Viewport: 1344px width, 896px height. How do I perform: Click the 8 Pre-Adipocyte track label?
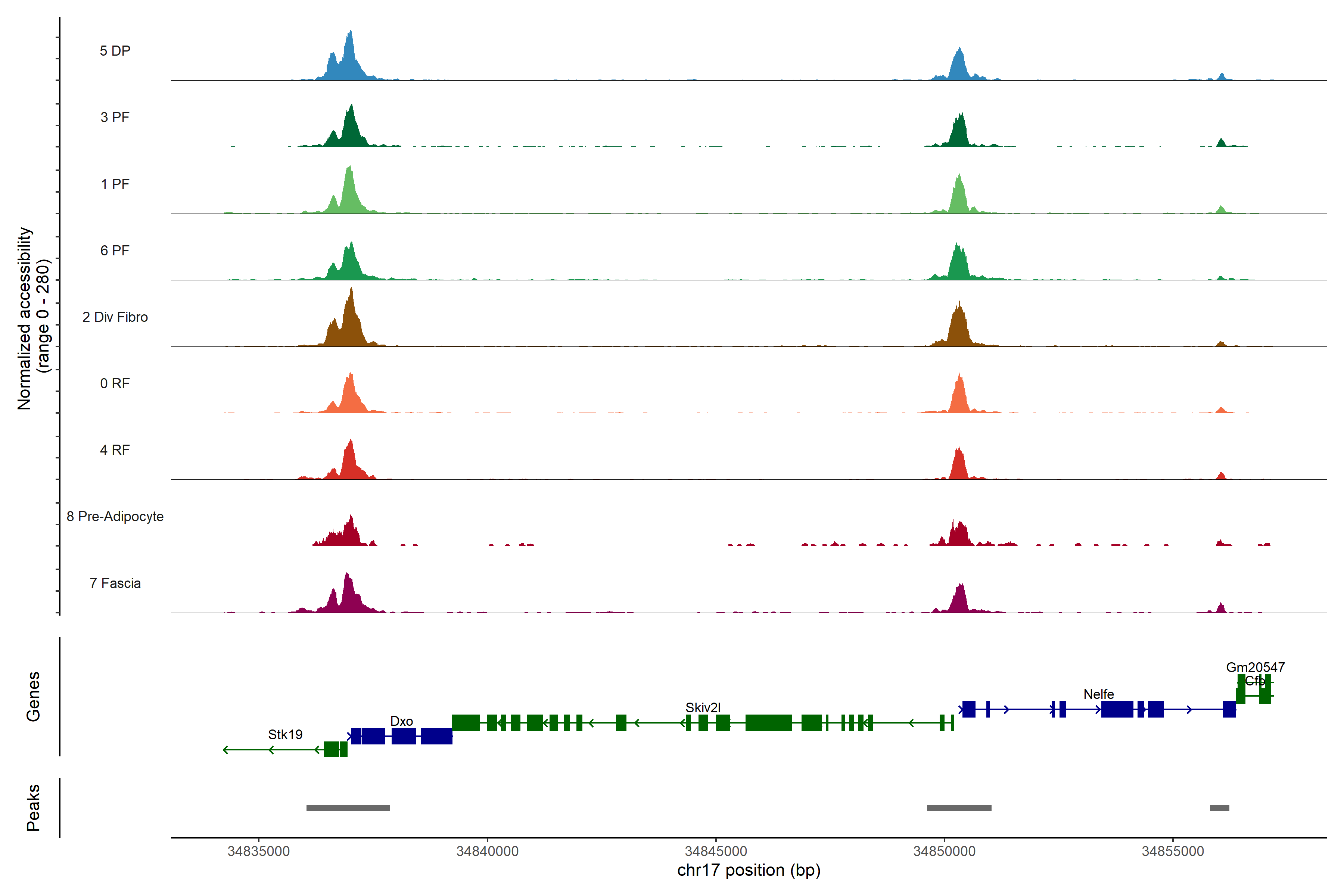tap(115, 516)
